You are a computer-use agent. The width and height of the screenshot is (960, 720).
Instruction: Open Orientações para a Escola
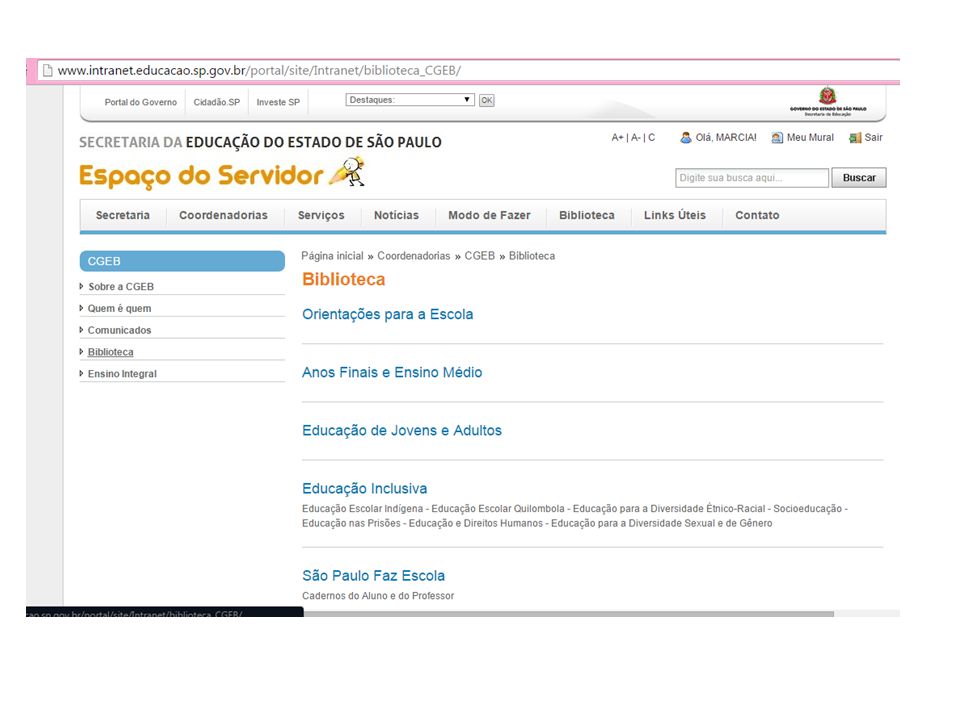pyautogui.click(x=388, y=315)
